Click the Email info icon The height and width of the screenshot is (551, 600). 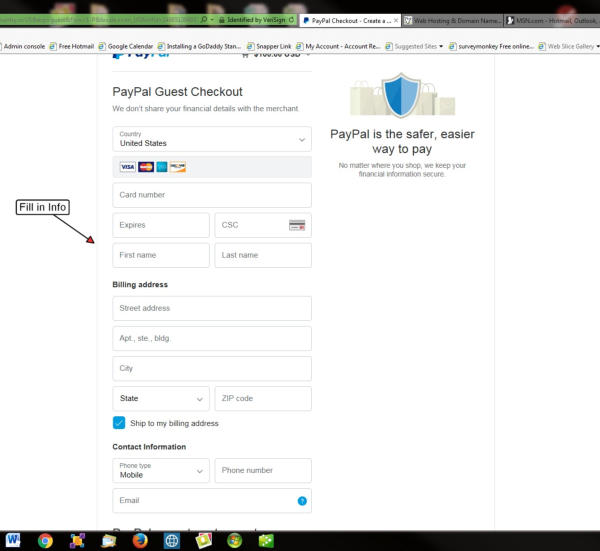301,500
